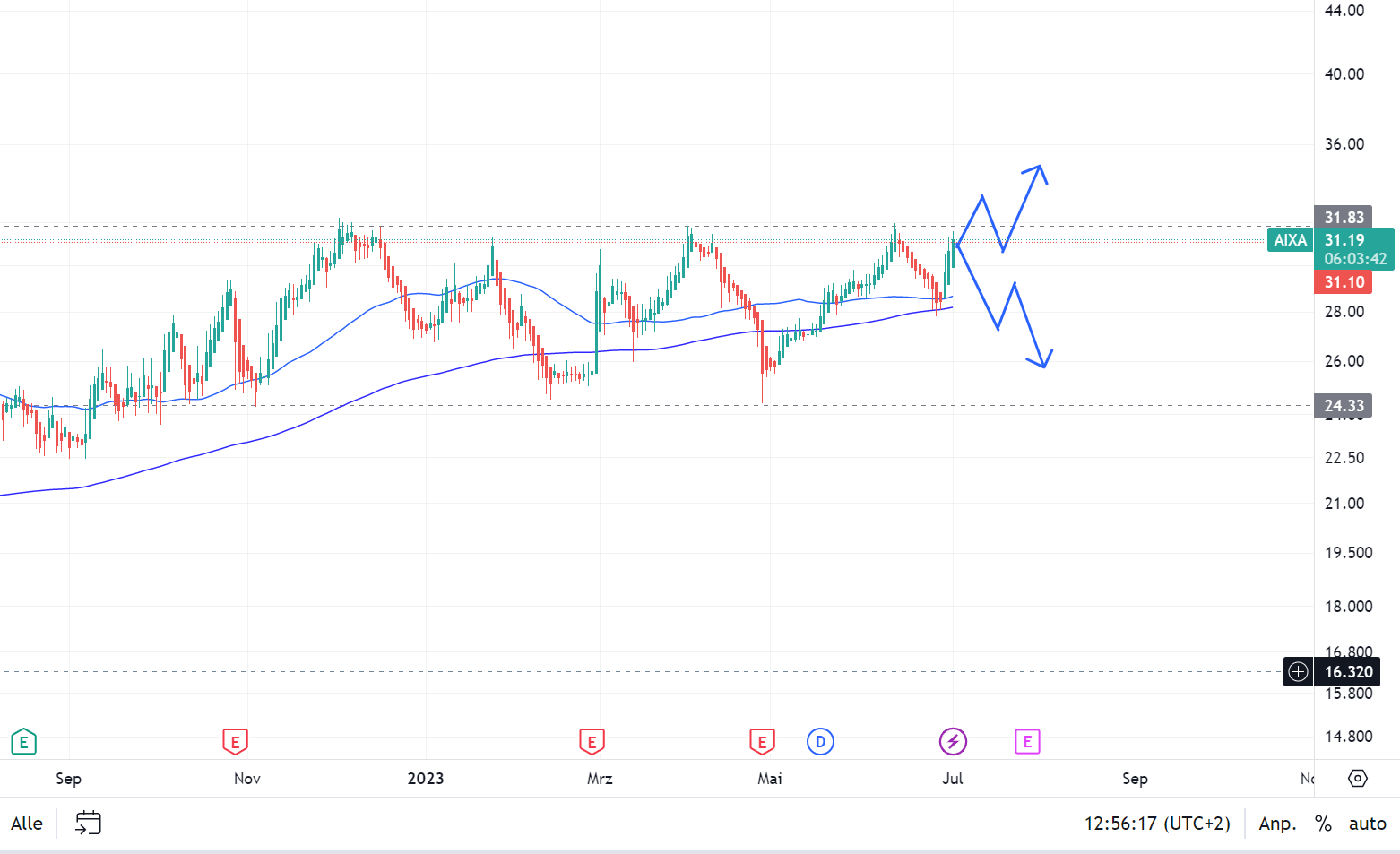Click the AIXA symbol price label
This screenshot has height=854, width=1400.
[1291, 240]
